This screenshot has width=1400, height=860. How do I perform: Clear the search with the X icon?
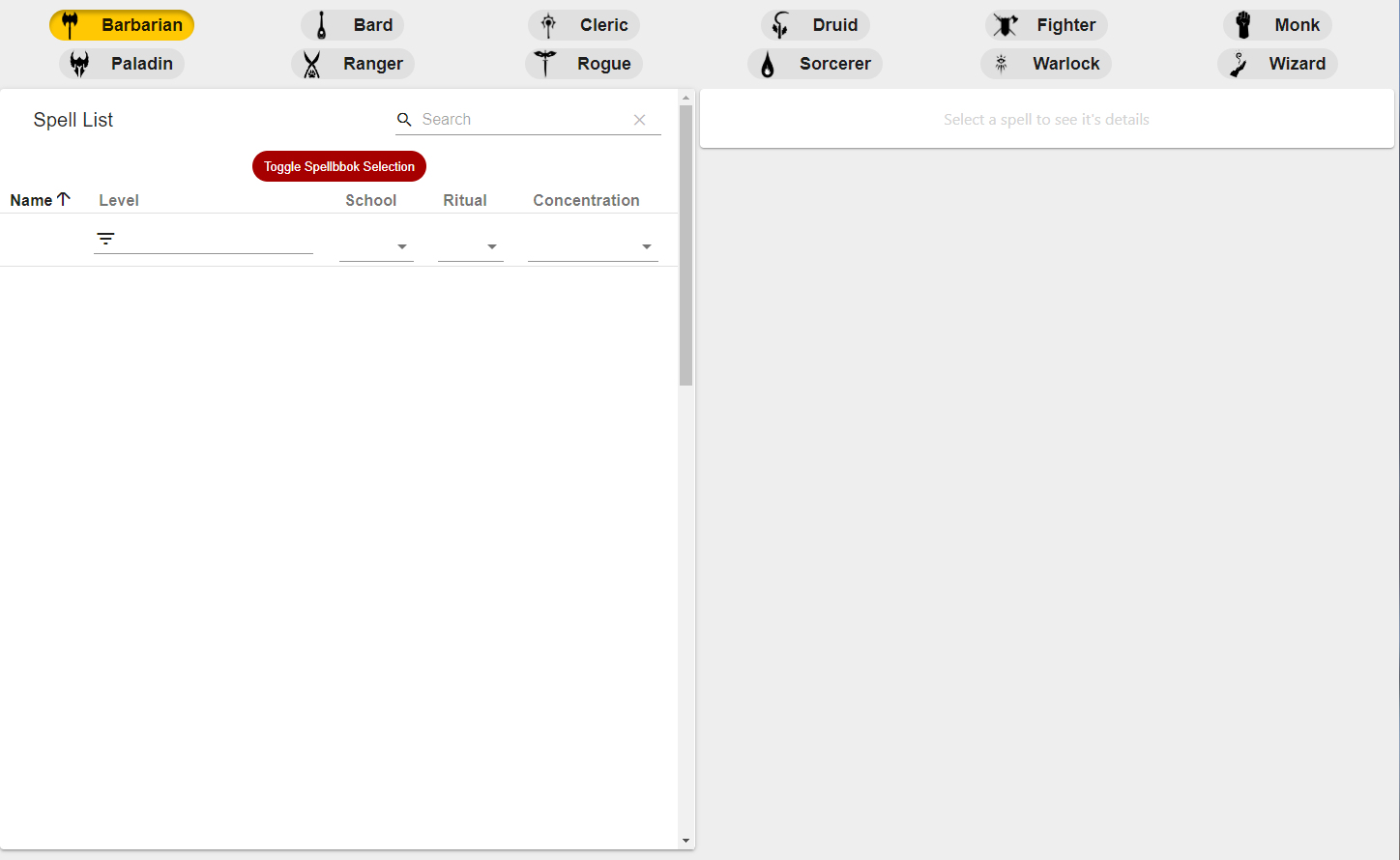pyautogui.click(x=639, y=120)
